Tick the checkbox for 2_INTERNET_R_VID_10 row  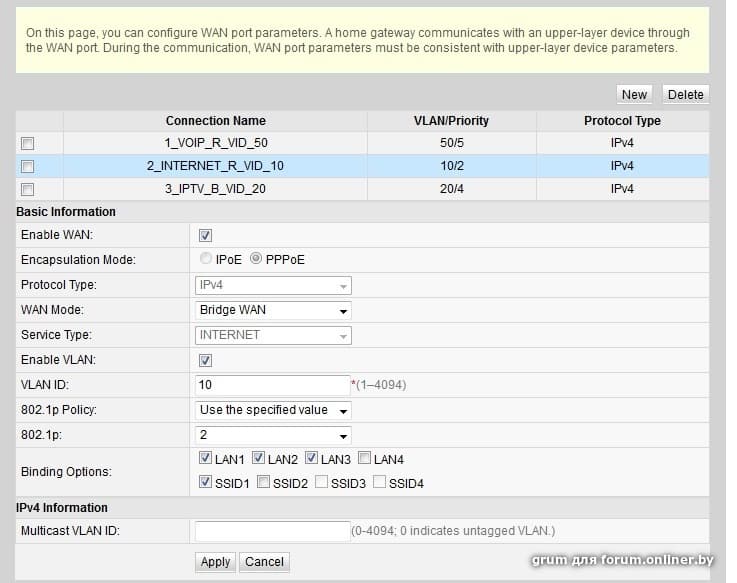28,167
